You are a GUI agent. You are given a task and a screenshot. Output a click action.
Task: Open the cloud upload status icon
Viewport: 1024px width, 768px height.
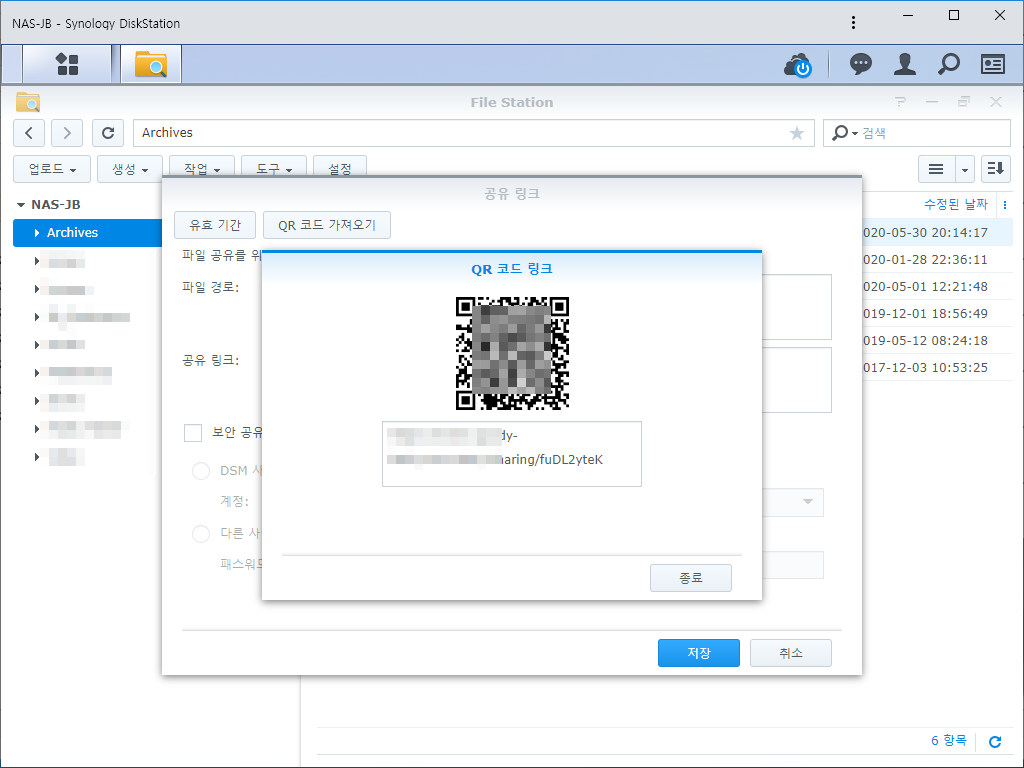(797, 65)
